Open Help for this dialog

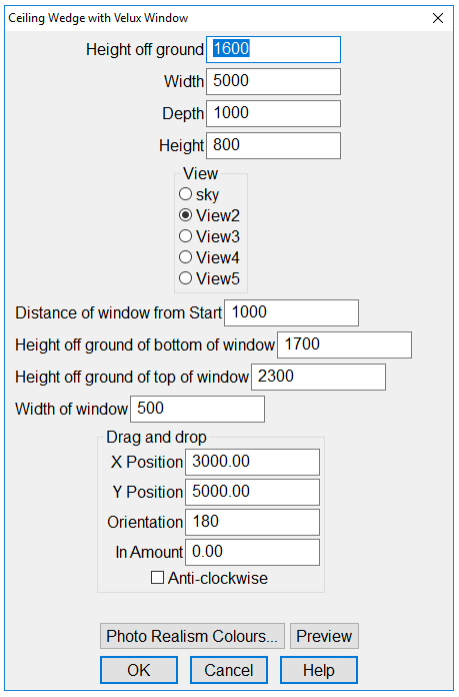point(319,670)
